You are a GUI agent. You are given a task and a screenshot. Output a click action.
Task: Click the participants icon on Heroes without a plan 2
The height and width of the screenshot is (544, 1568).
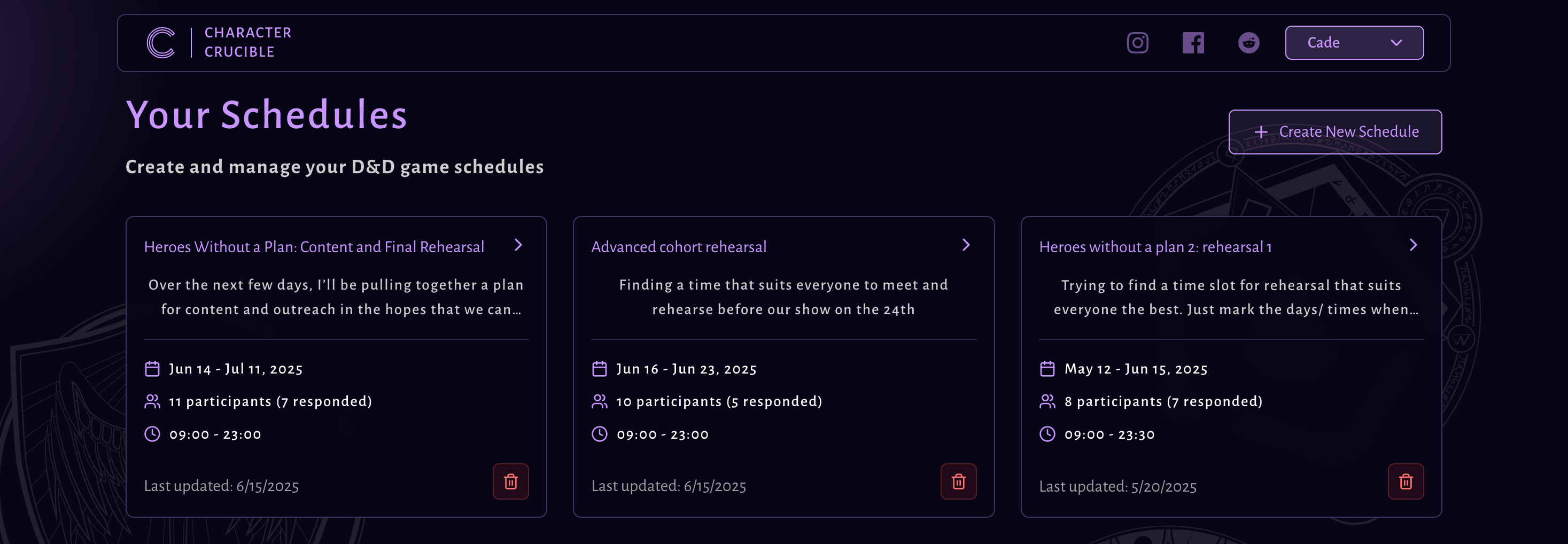(1047, 401)
